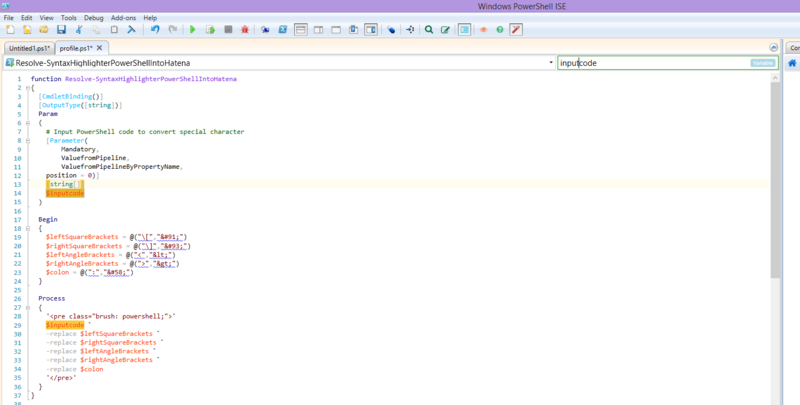The image size is (800, 405).
Task: Toggle the red wand icon
Action: [516, 30]
